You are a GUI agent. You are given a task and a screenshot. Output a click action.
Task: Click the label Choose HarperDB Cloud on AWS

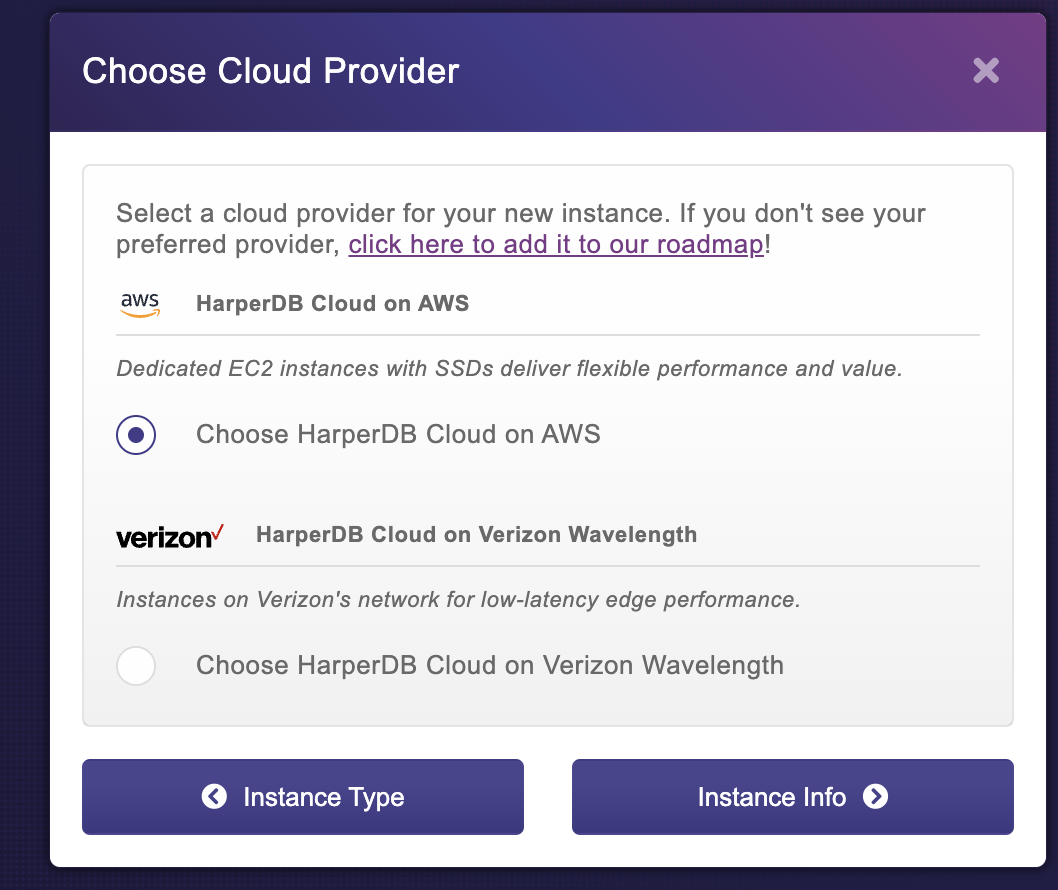[398, 434]
